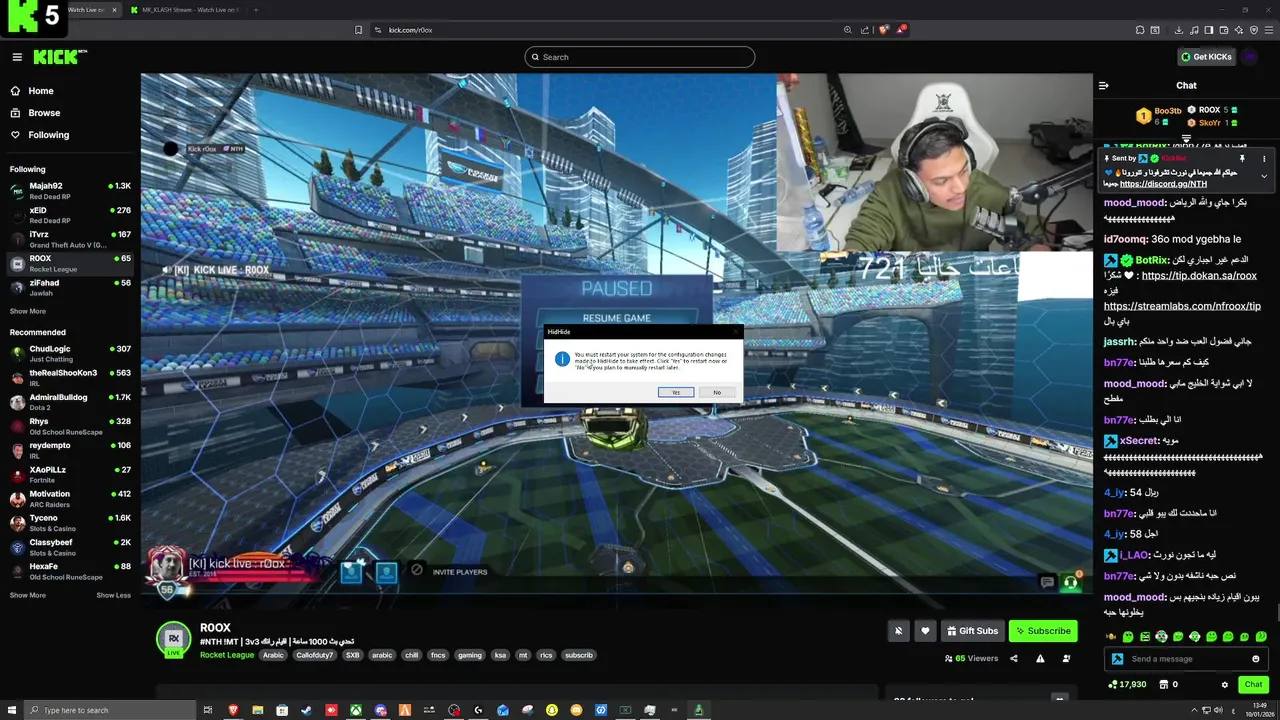Image resolution: width=1280 pixels, height=720 pixels.
Task: Open the tip.dokan.sa/roox link
Action: tap(1198, 276)
